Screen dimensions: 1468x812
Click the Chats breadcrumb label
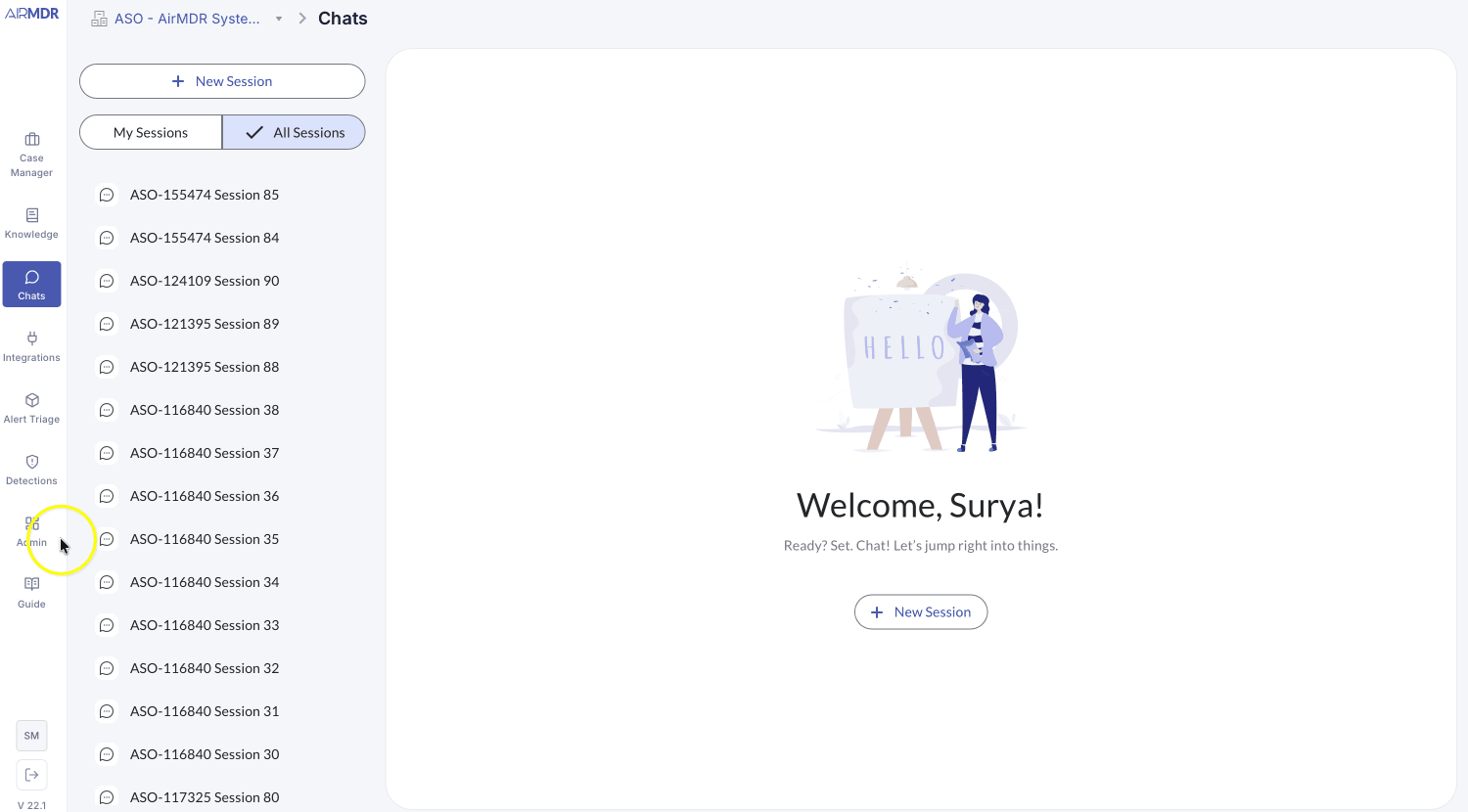(343, 18)
